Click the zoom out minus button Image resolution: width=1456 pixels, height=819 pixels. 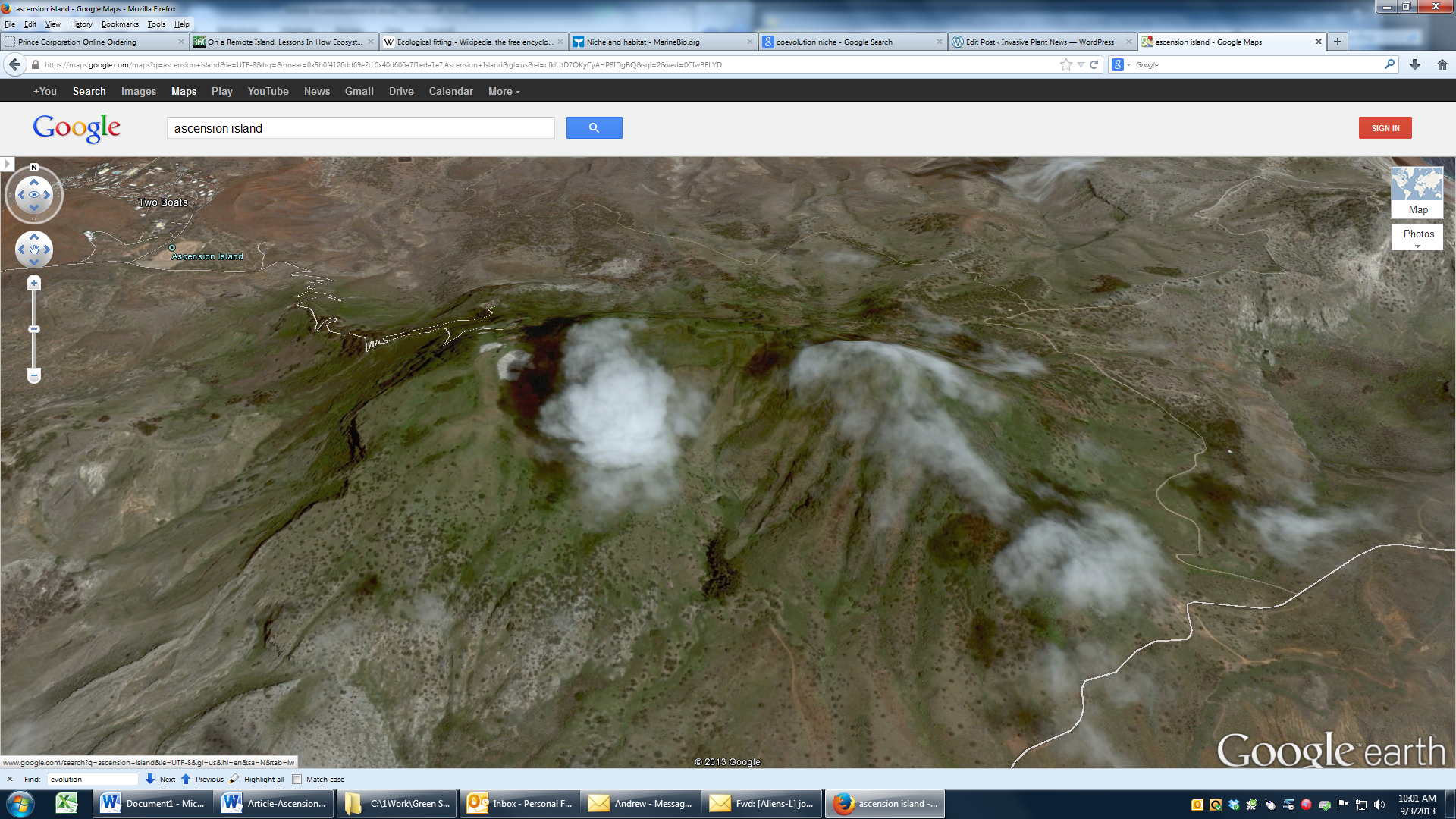[x=34, y=375]
